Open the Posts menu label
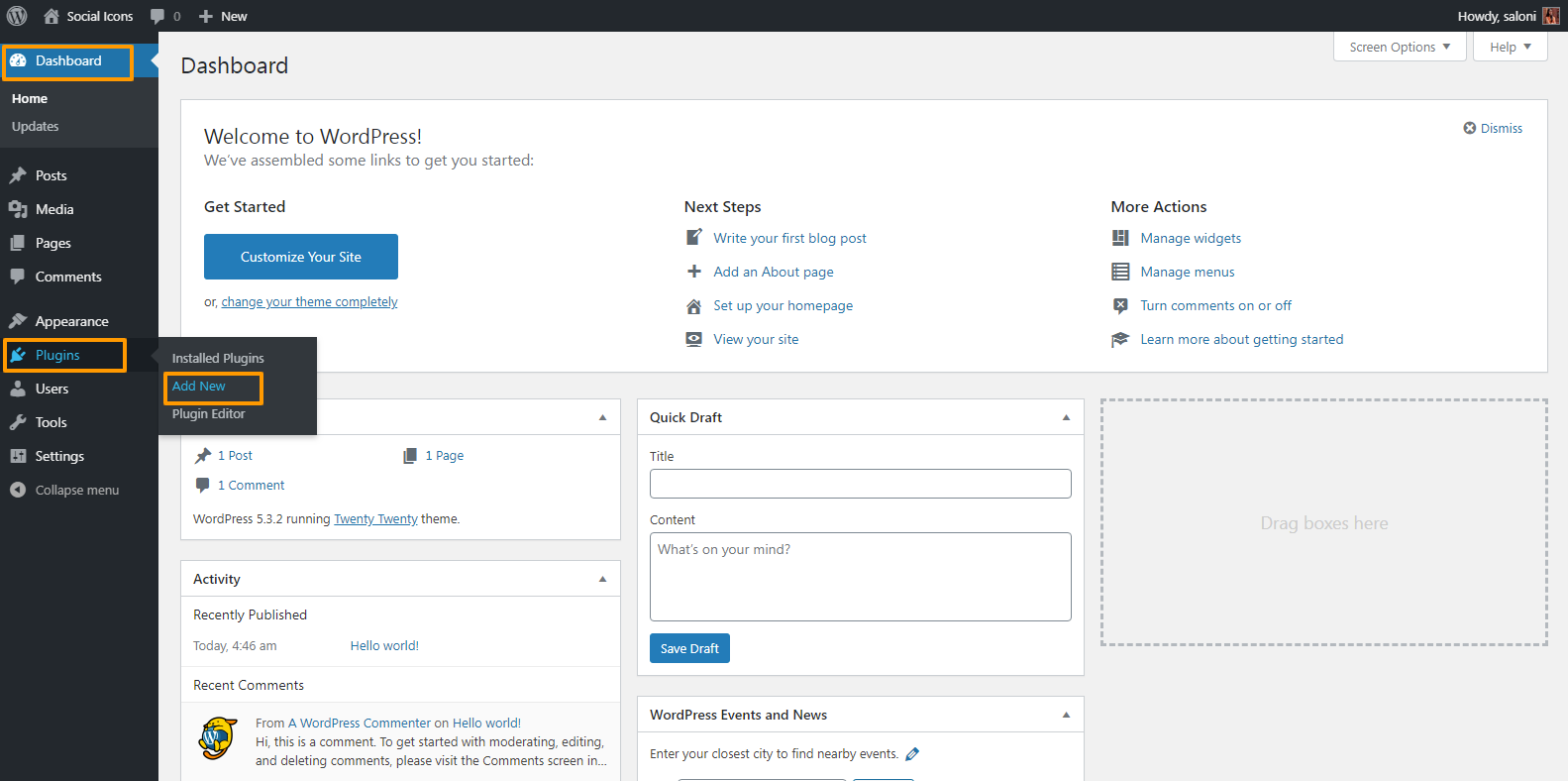Viewport: 1568px width, 781px height. pos(52,175)
